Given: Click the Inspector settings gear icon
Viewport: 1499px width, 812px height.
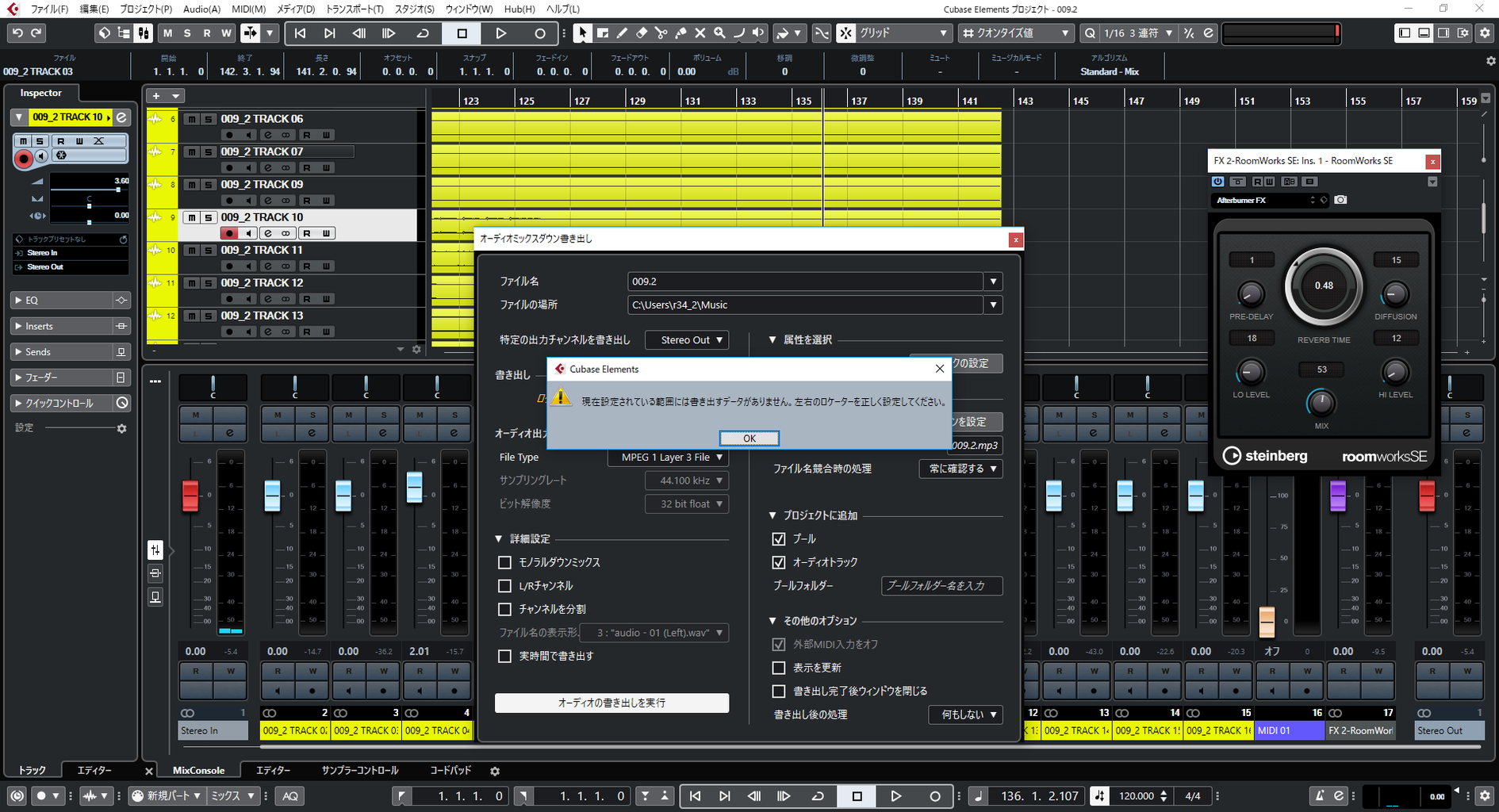Looking at the screenshot, I should click(x=121, y=428).
